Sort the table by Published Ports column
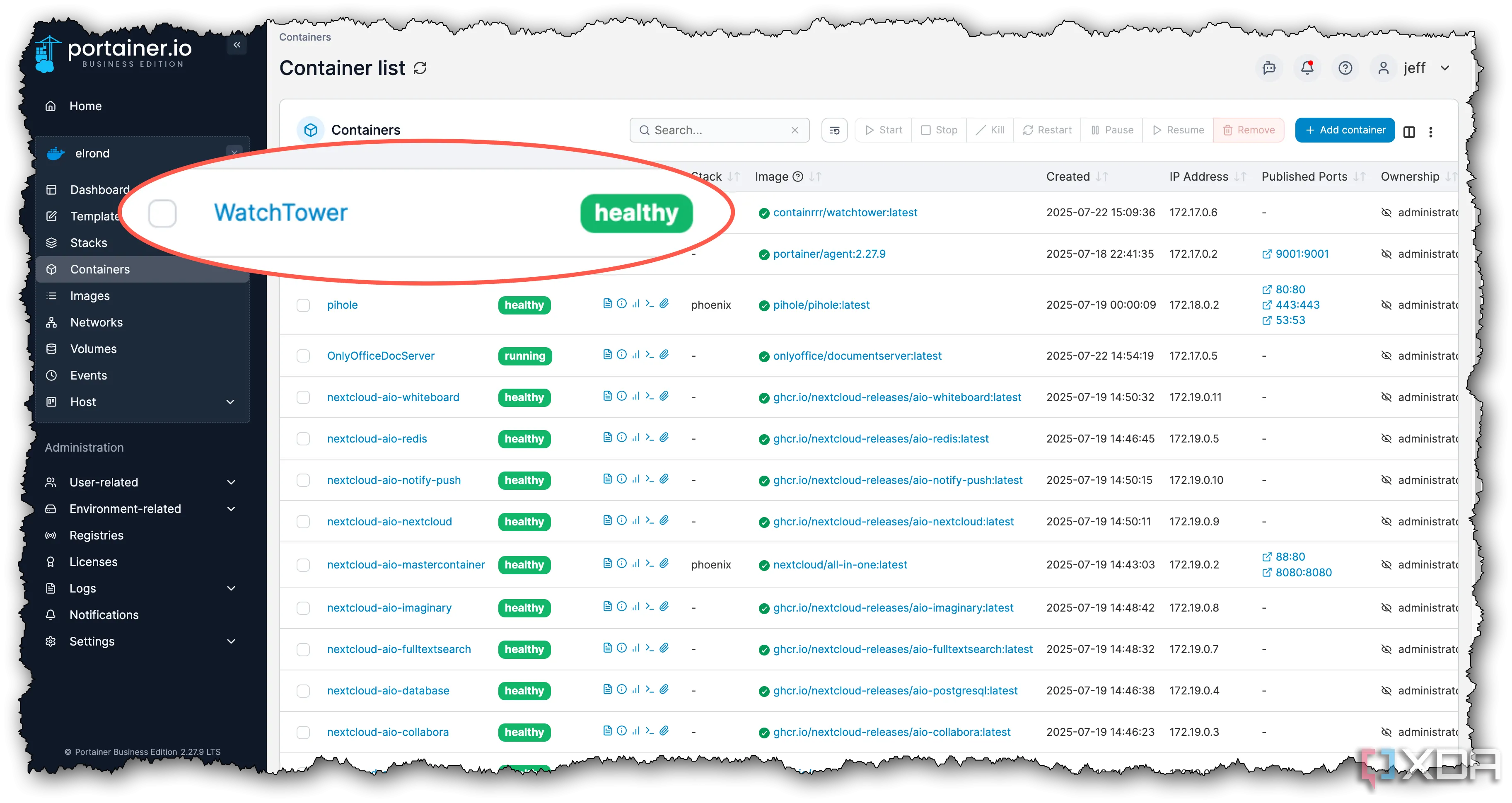Viewport: 1512px width, 803px height. (1314, 177)
